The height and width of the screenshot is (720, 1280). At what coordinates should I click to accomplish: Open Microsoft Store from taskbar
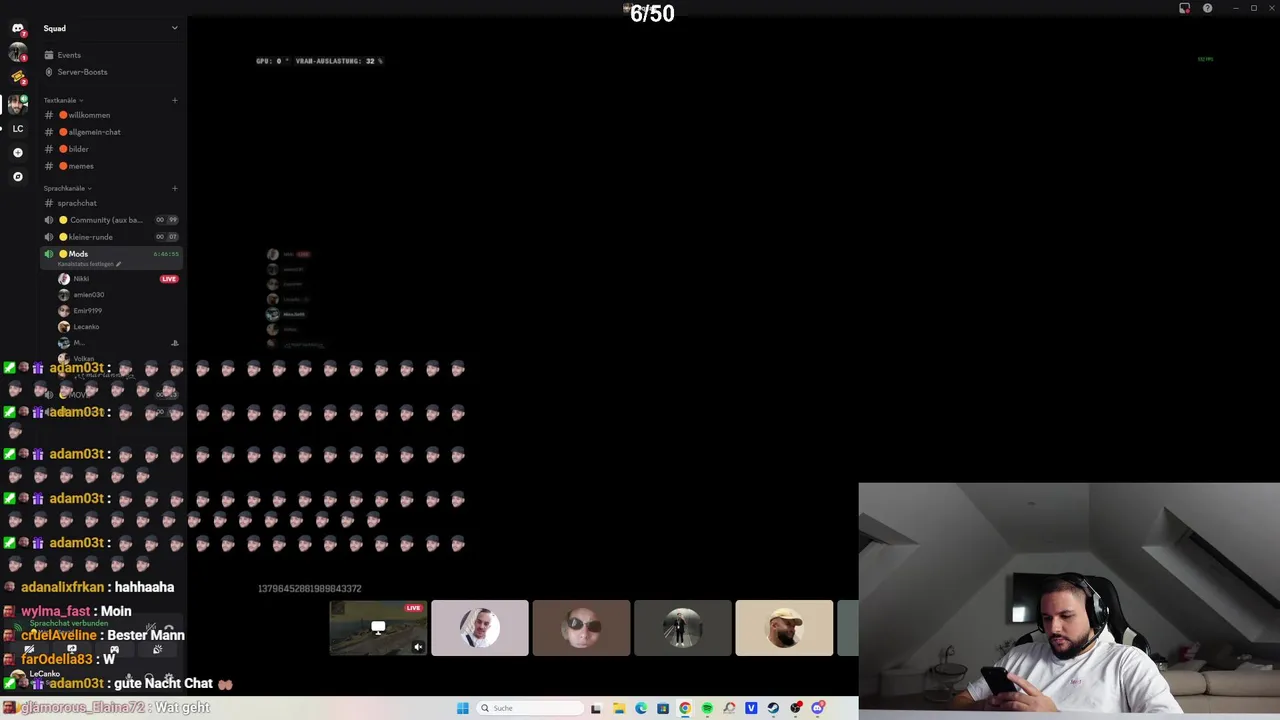pyautogui.click(x=663, y=708)
